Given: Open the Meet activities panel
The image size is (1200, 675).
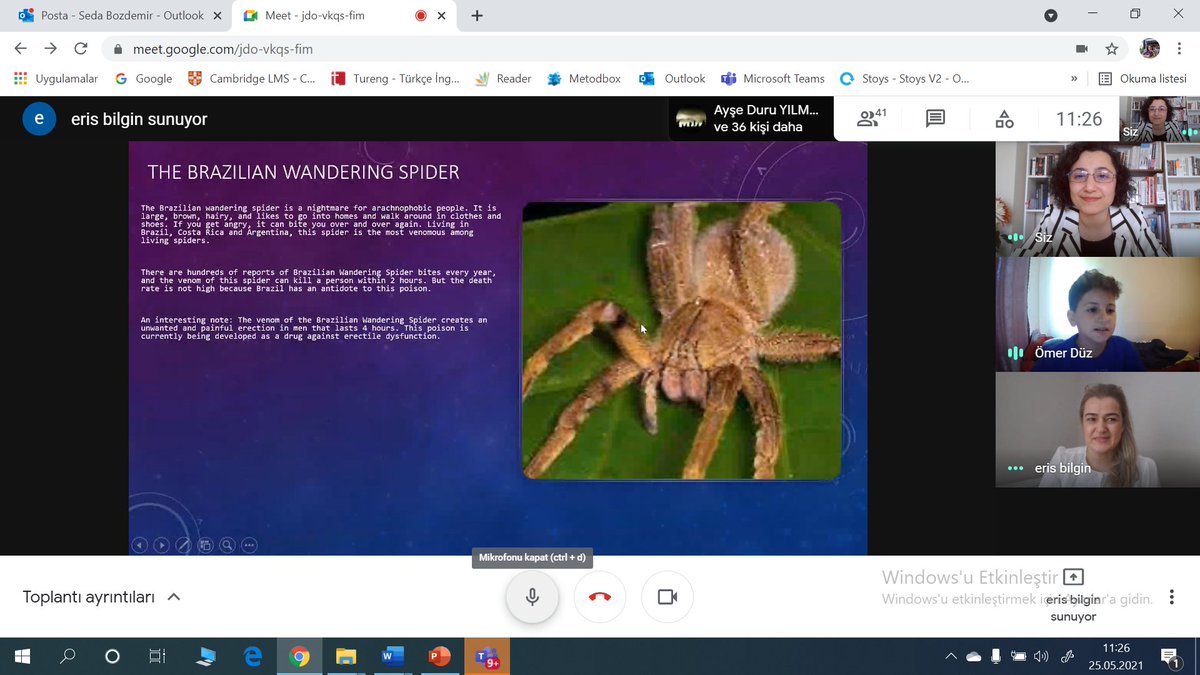Looking at the screenshot, I should coord(1003,118).
